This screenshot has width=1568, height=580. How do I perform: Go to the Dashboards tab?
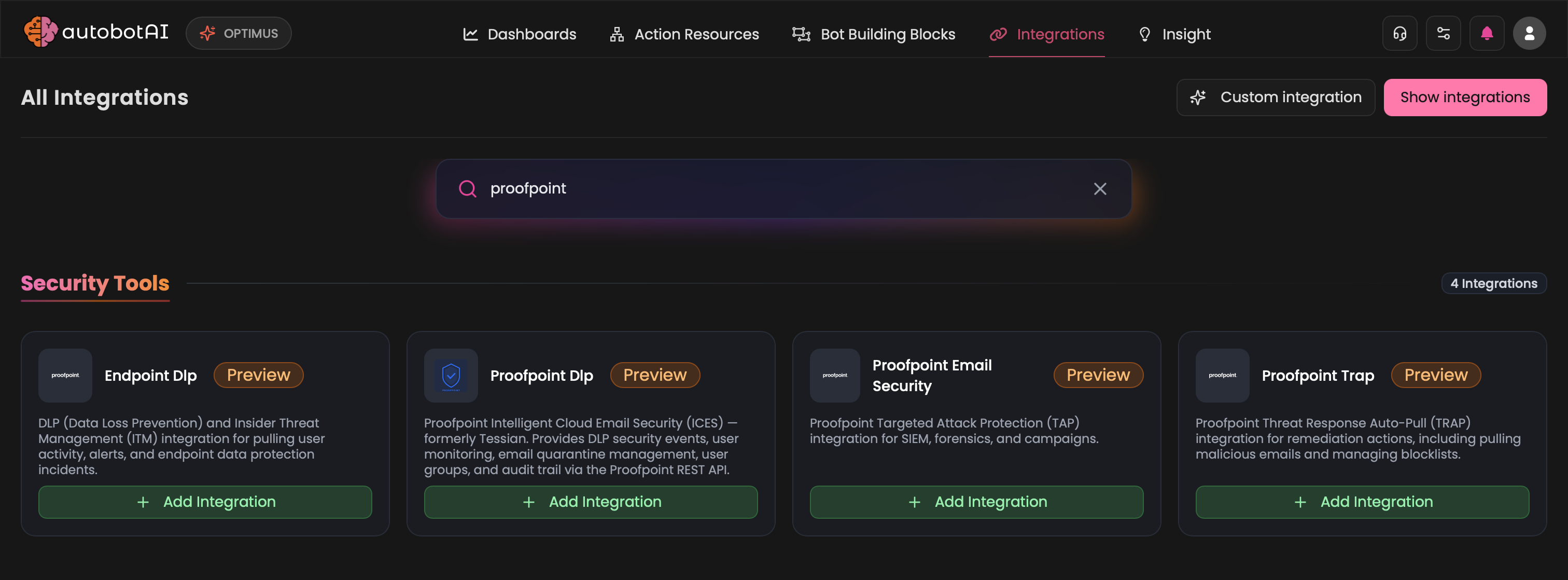click(x=519, y=34)
